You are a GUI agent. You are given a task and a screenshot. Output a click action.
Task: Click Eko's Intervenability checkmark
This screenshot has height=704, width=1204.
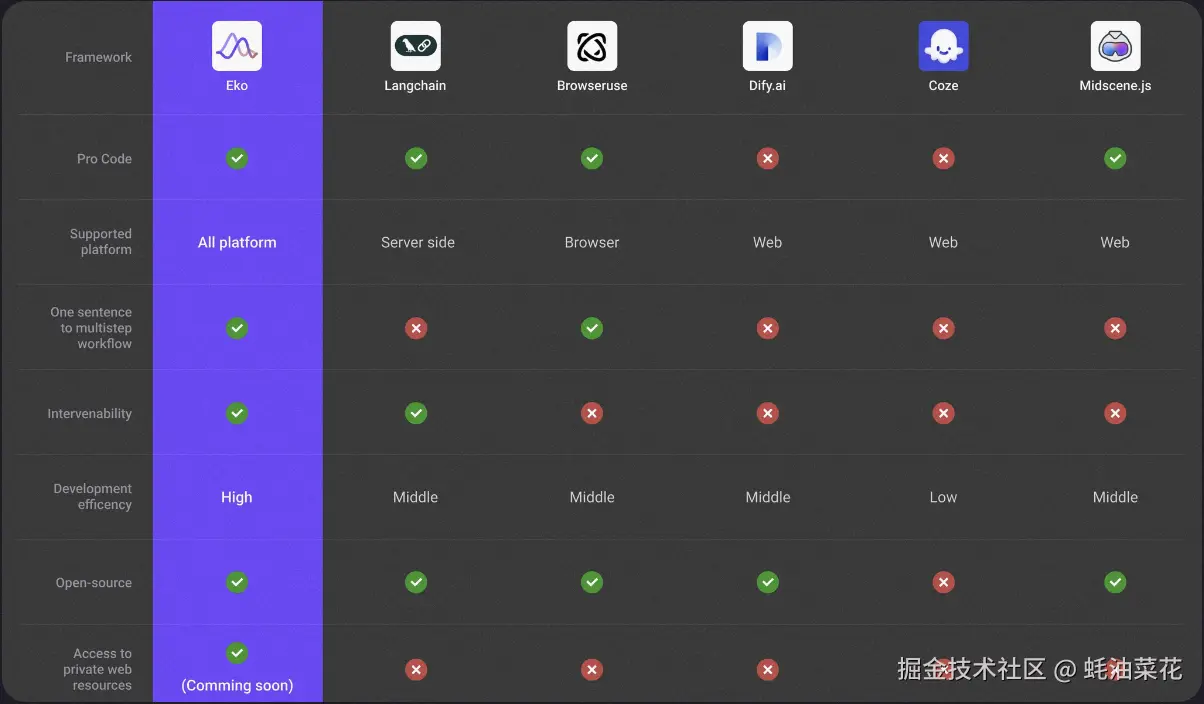click(237, 413)
